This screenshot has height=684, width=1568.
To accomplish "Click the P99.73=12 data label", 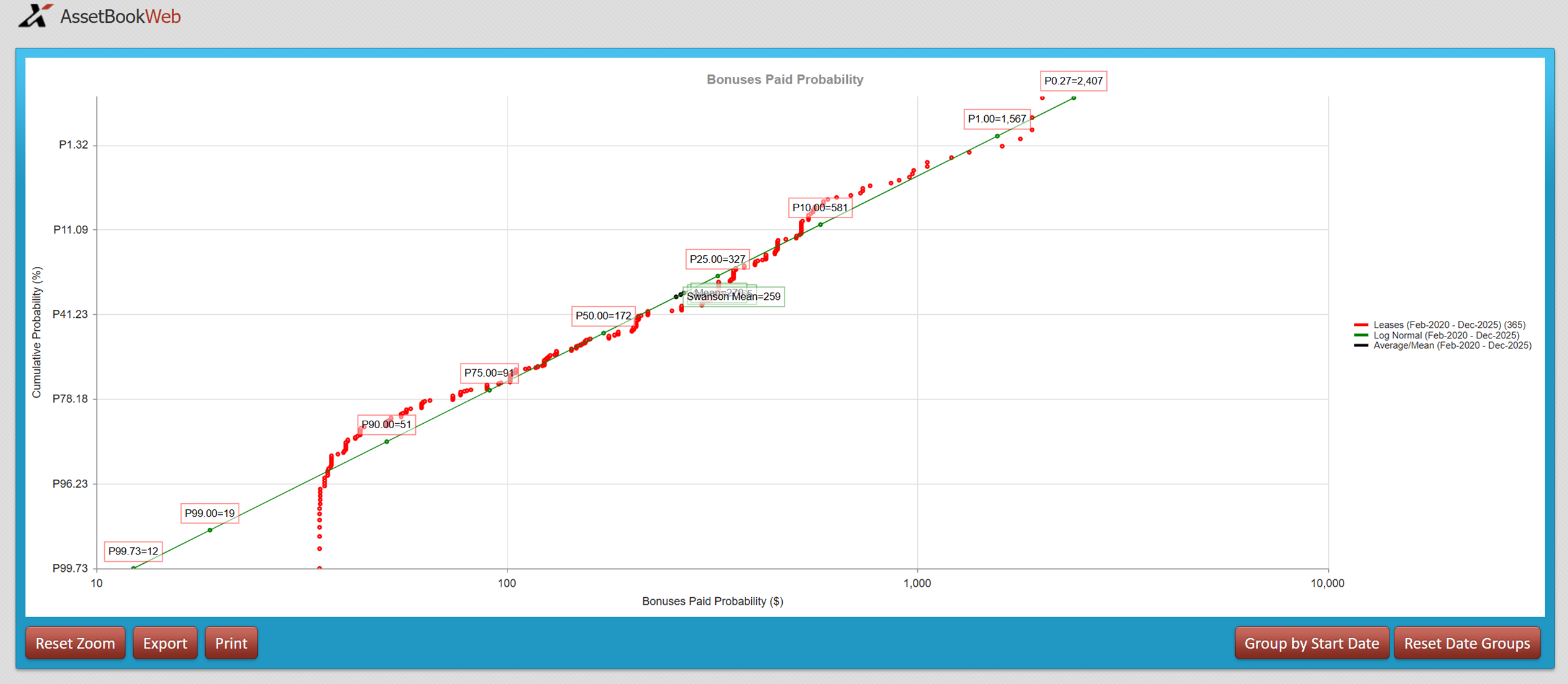I will pyautogui.click(x=133, y=551).
